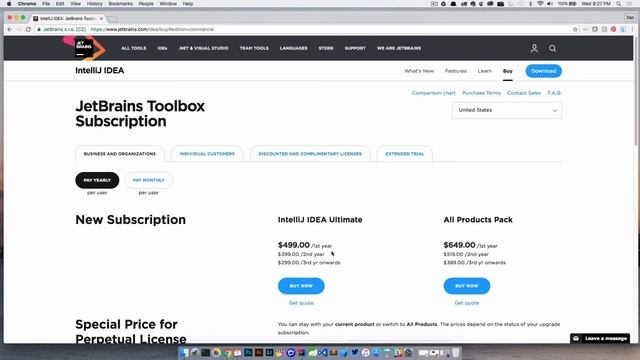The height and width of the screenshot is (360, 640).
Task: Go to the Learn page
Action: [x=484, y=71]
